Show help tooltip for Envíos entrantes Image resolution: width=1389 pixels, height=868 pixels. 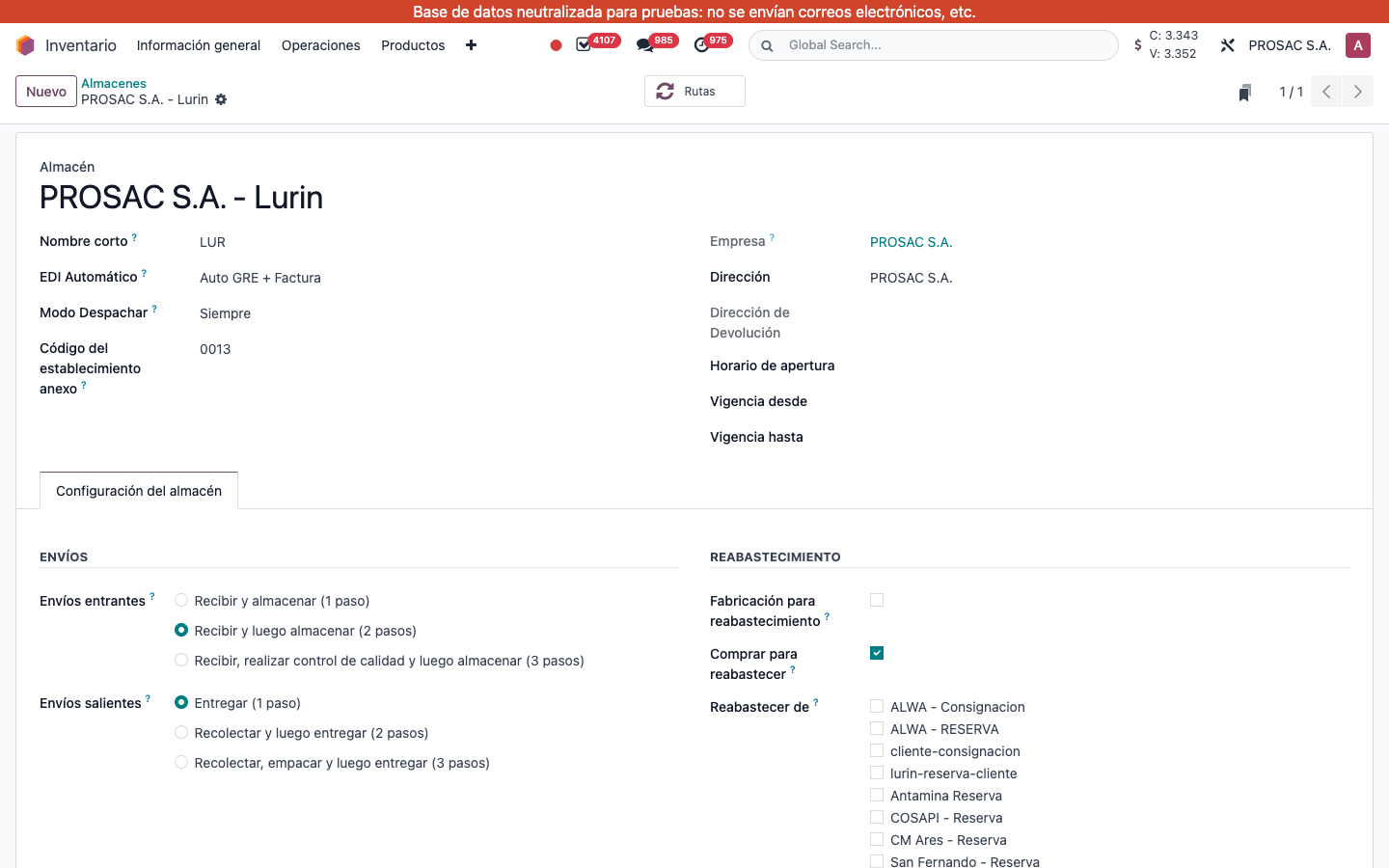152,597
